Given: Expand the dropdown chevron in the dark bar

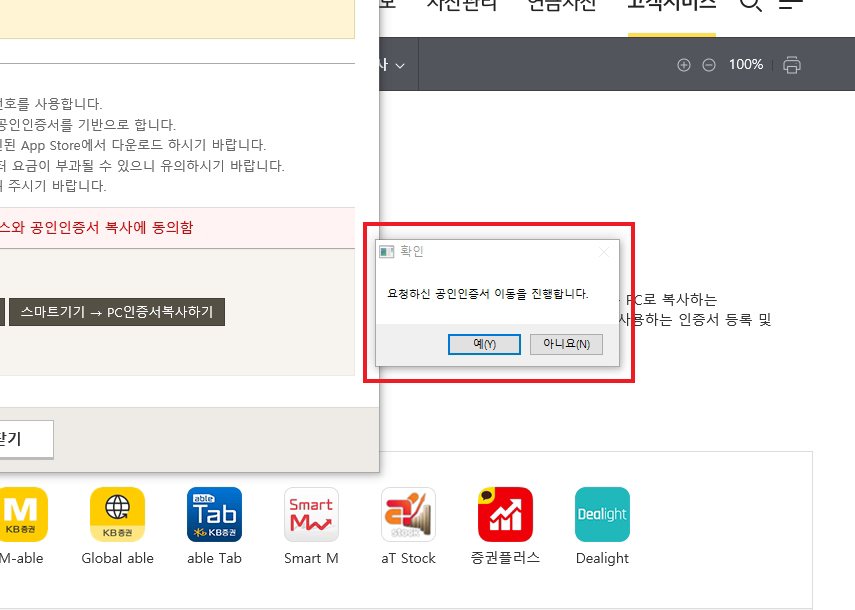Looking at the screenshot, I should [400, 66].
